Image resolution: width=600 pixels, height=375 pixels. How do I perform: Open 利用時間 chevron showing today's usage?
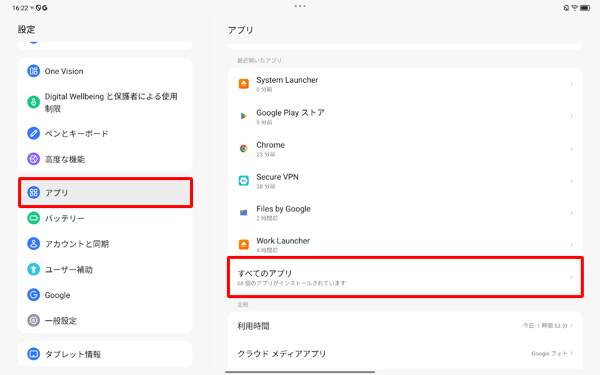pyautogui.click(x=571, y=326)
